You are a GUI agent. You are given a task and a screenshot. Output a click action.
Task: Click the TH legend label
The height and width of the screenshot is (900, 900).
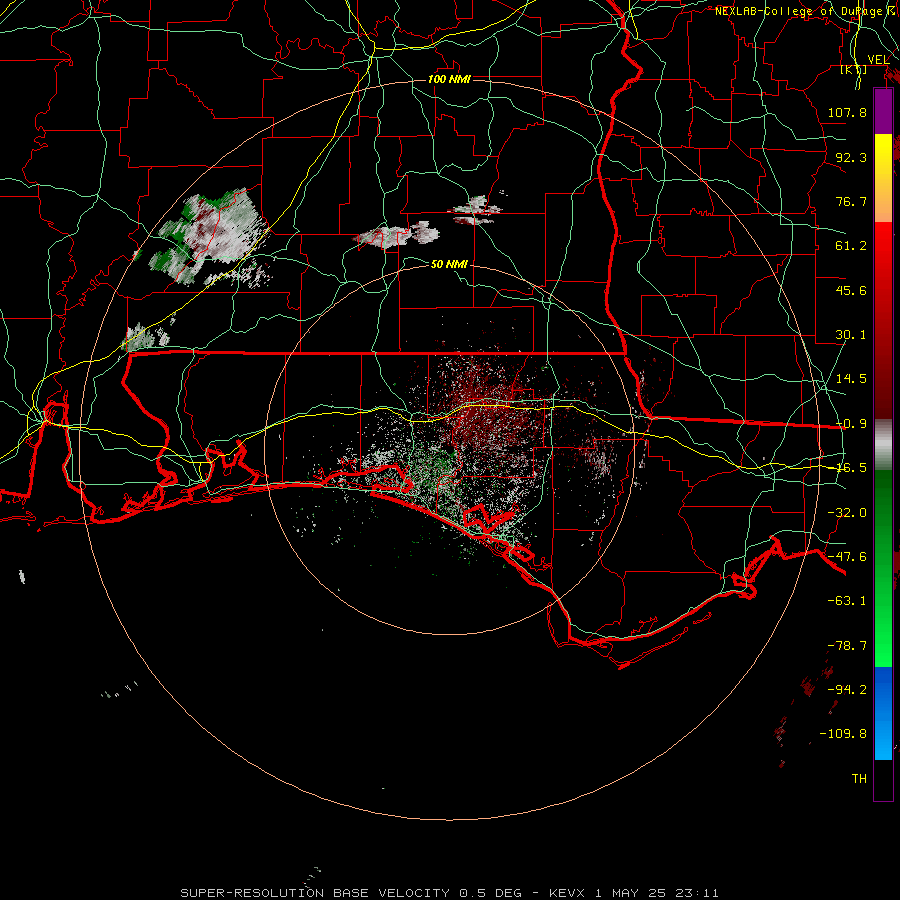[x=859, y=779]
